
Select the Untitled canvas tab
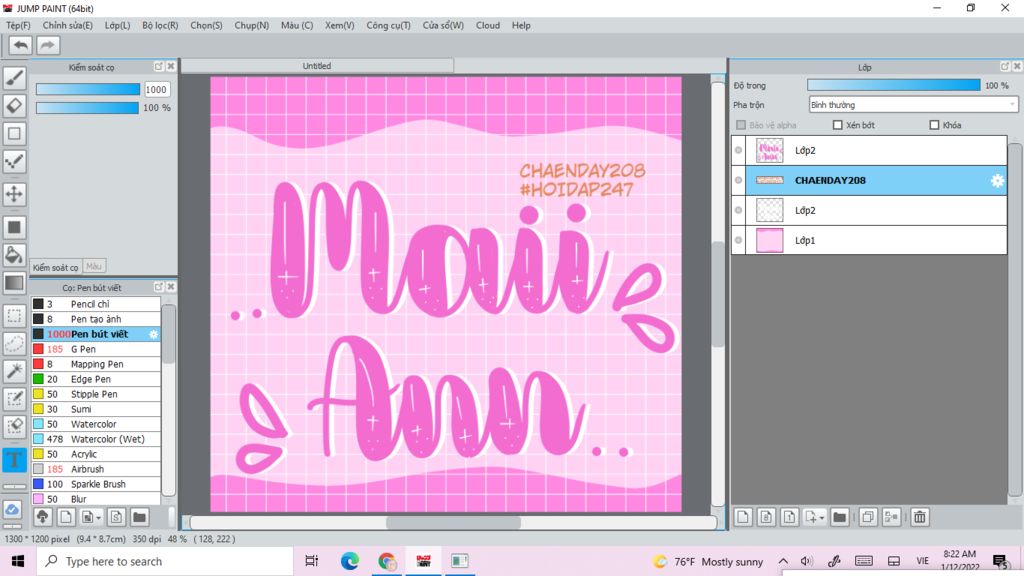[x=317, y=66]
